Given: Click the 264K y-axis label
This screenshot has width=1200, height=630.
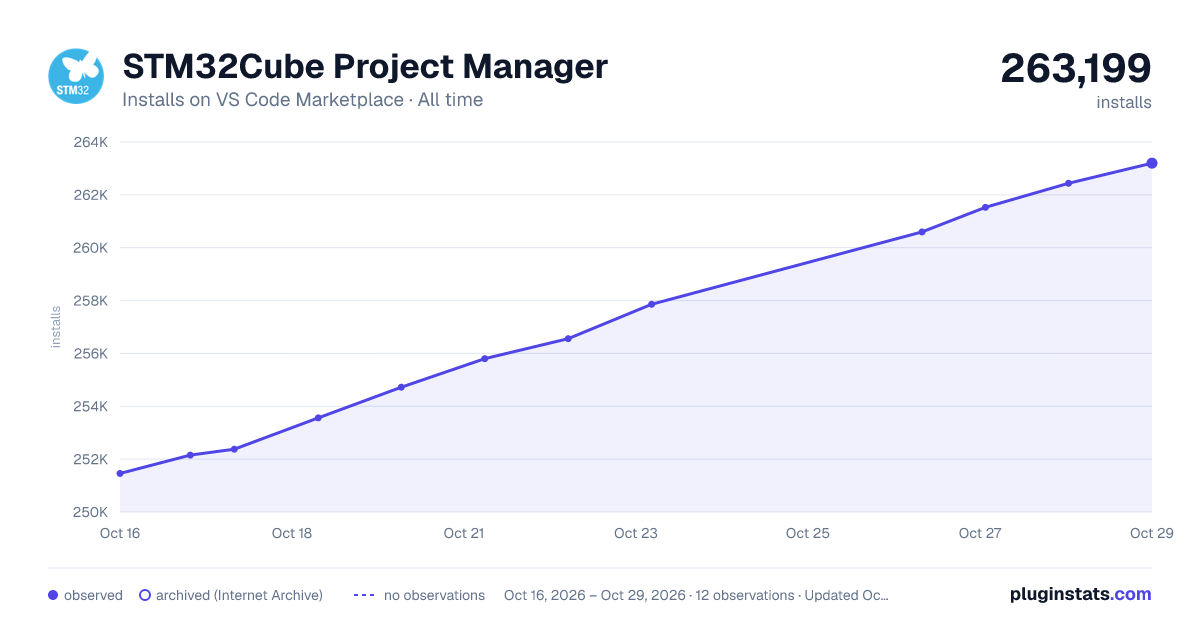Looking at the screenshot, I should tap(90, 142).
